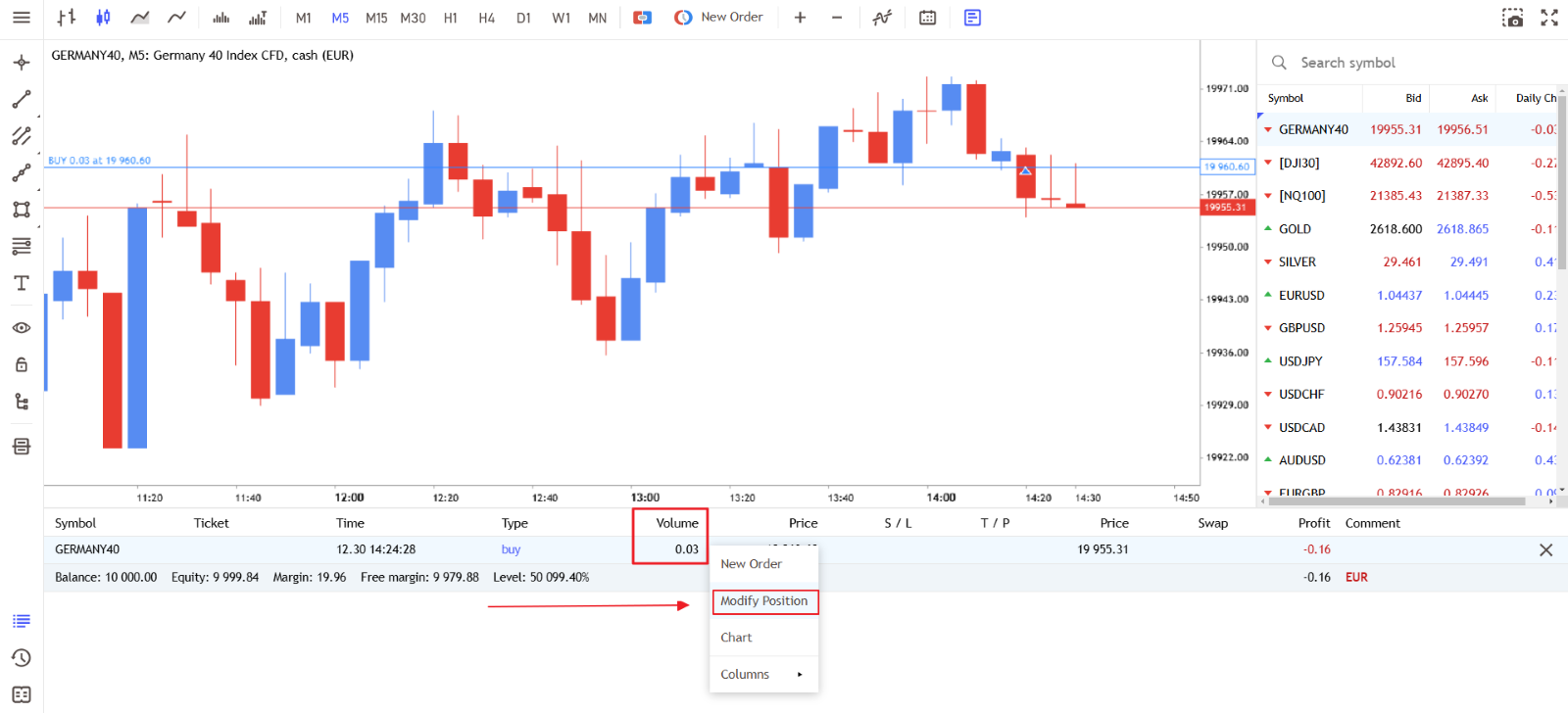
Task: Select the crosshair cursor tool
Action: pos(22,63)
